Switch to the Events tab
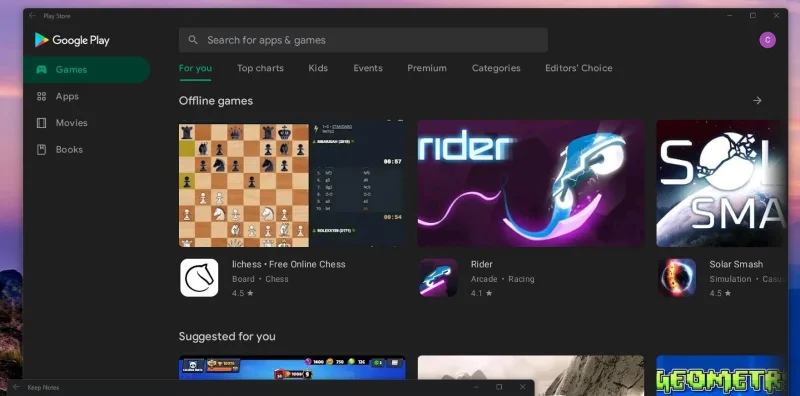 368,68
